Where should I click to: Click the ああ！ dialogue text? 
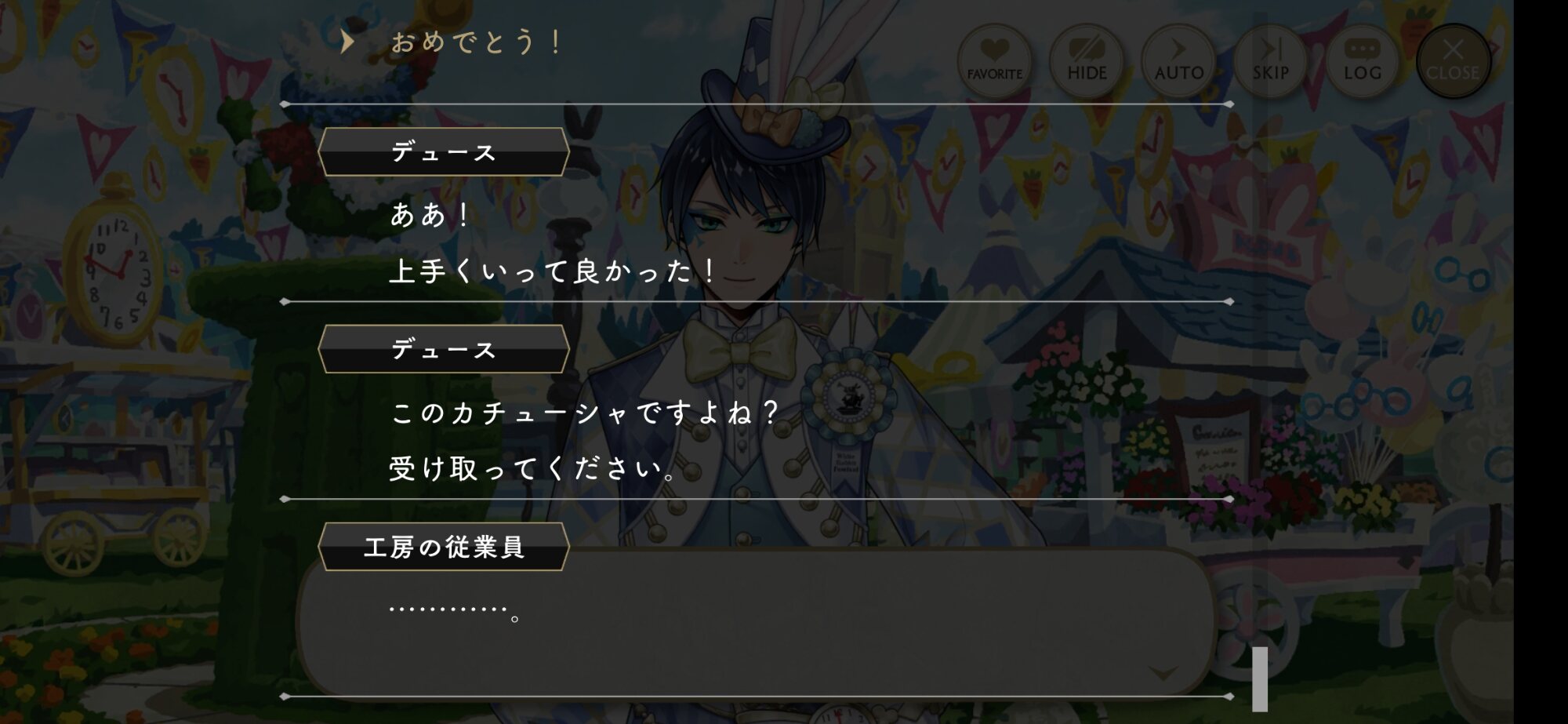pyautogui.click(x=430, y=215)
